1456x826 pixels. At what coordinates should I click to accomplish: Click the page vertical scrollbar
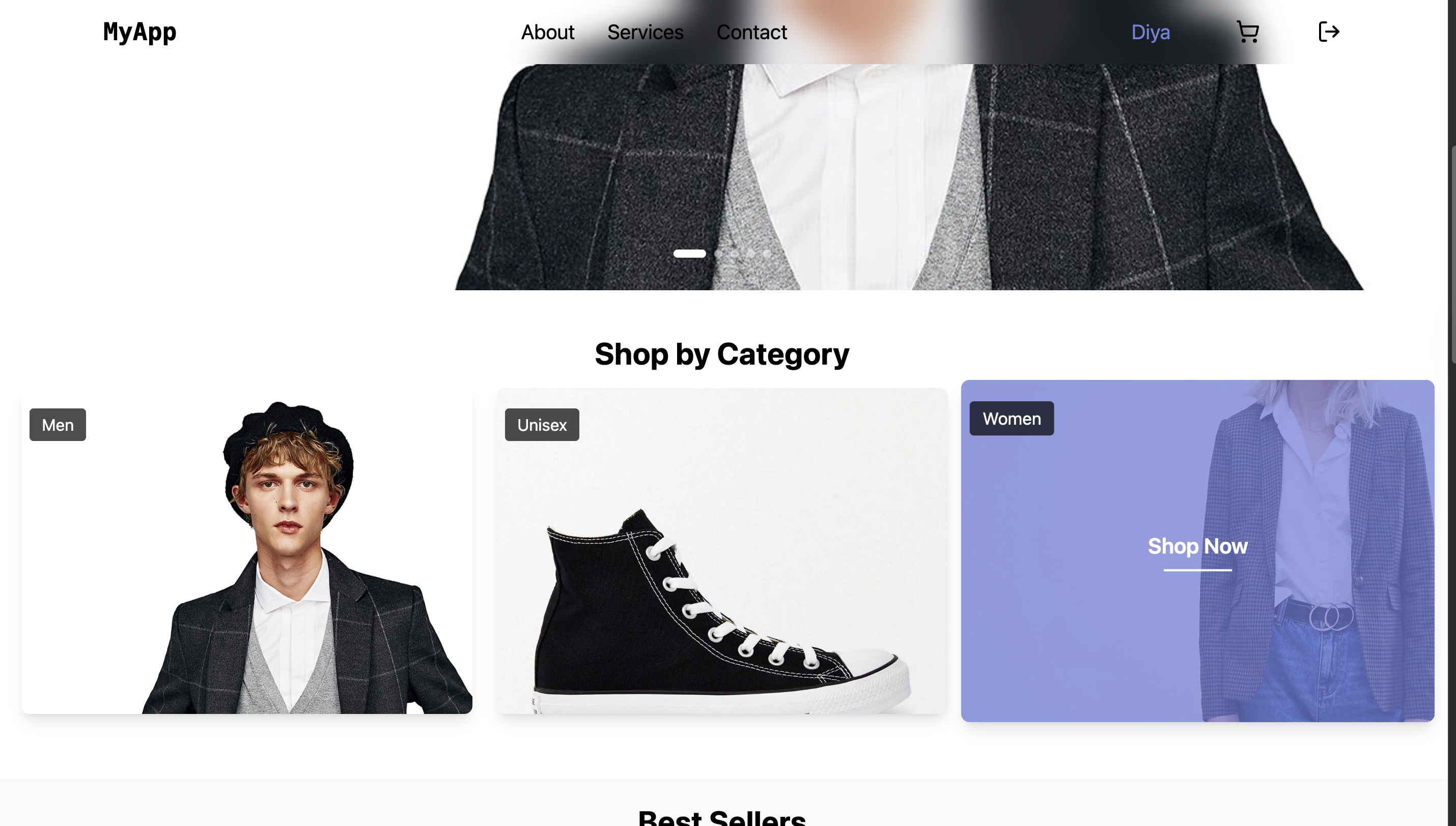pyautogui.click(x=1452, y=254)
